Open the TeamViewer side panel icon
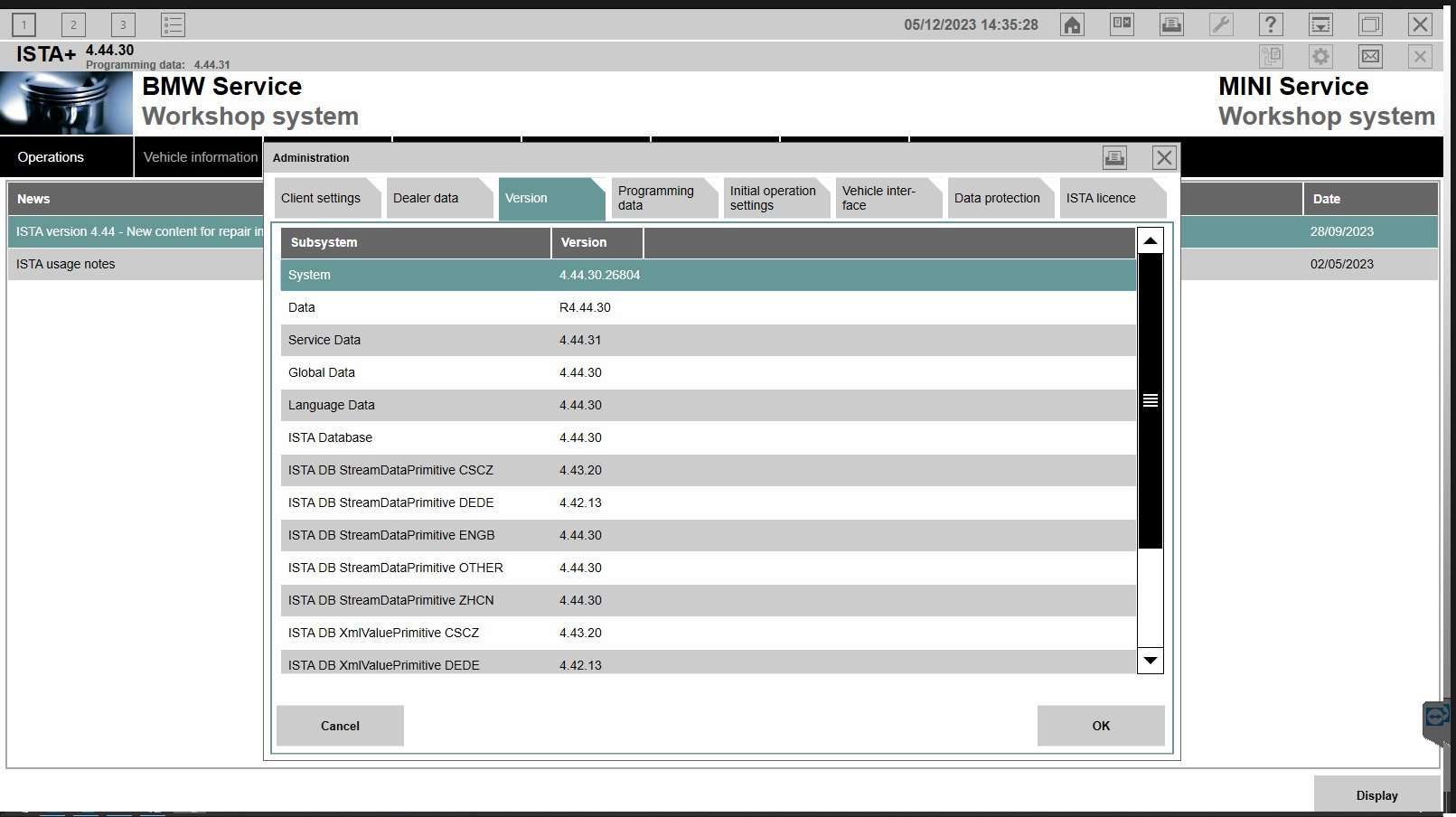1456x817 pixels. point(1437,718)
